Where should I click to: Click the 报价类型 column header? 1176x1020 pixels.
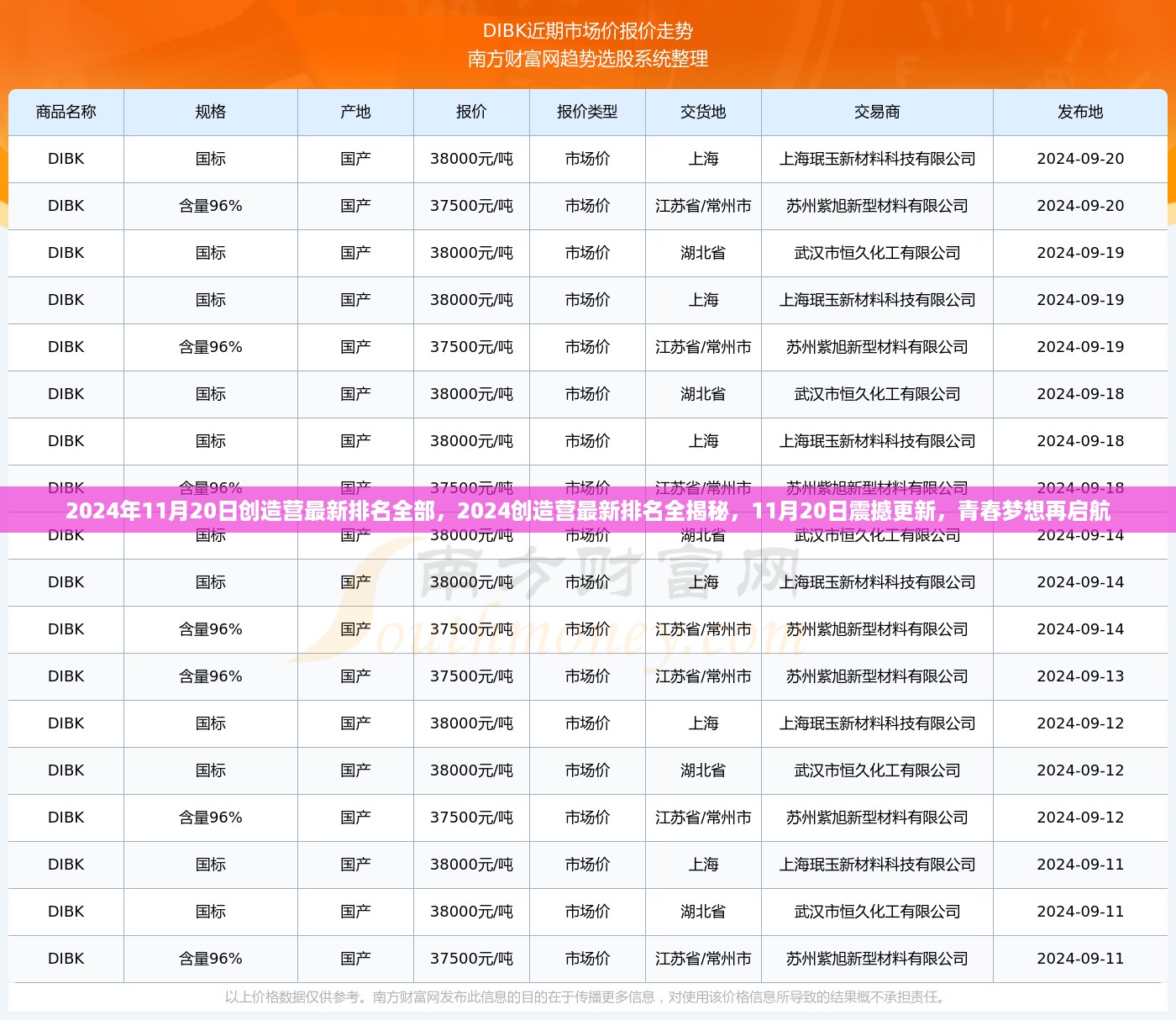[587, 112]
